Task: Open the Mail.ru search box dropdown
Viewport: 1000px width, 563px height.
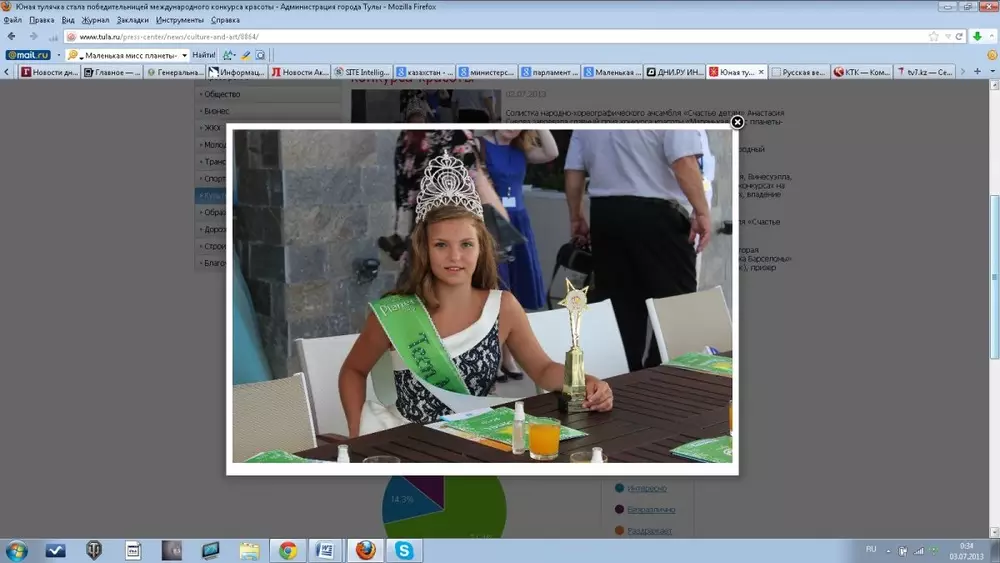Action: [x=184, y=55]
